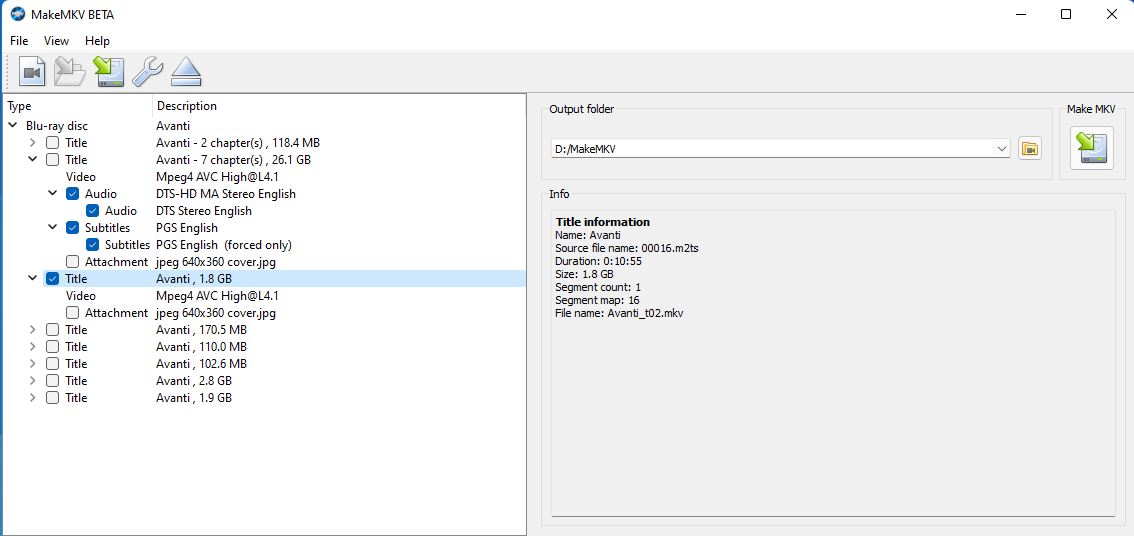Click the Type column header
This screenshot has height=536, width=1134.
78,106
